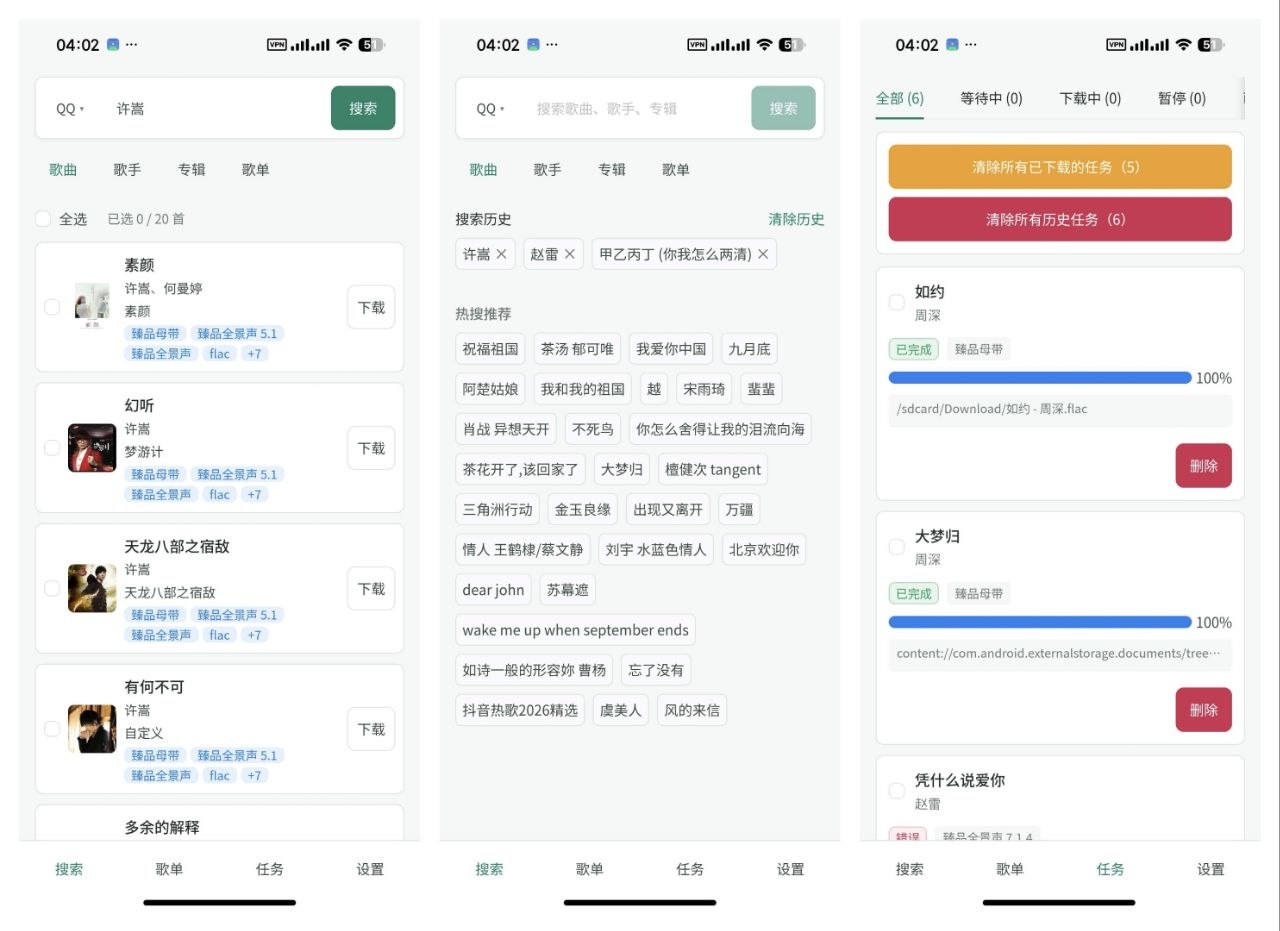Open the 下载中 (0) task filter tab
Screen dimensions: 1280x931
pos(1090,98)
